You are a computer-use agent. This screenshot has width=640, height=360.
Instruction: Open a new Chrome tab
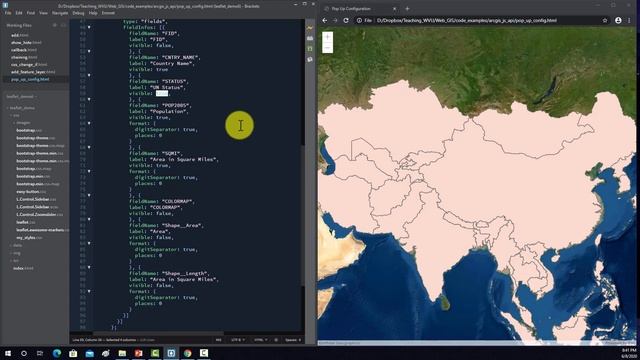[407, 9]
